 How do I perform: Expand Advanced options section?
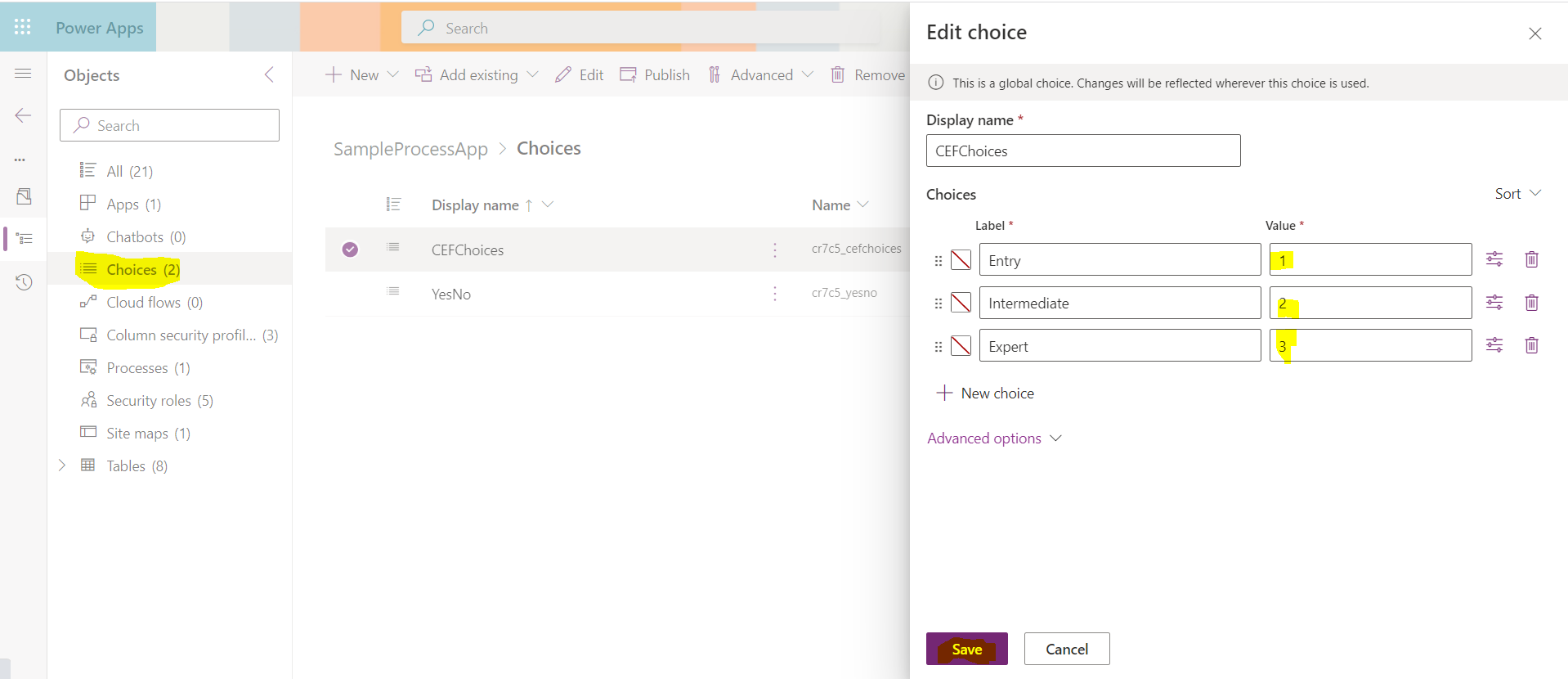coord(993,438)
